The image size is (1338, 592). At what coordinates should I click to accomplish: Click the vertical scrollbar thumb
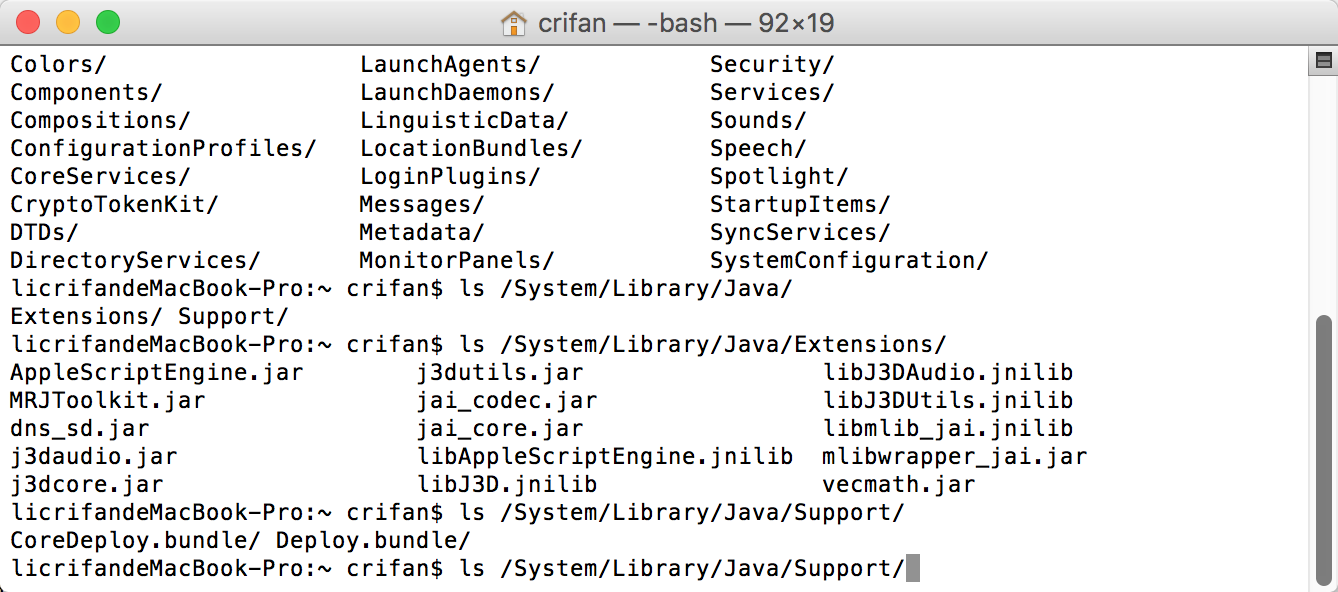[1323, 450]
